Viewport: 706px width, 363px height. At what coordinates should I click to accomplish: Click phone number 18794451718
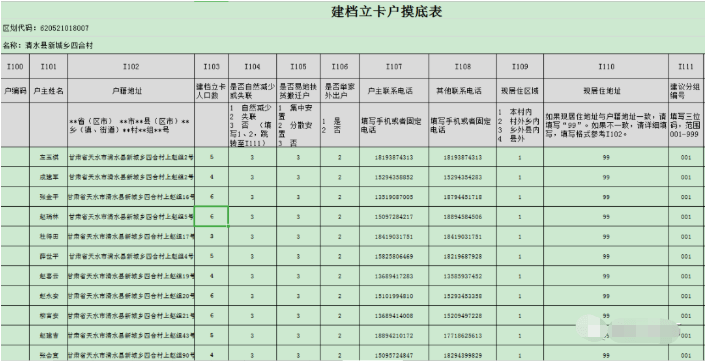pos(463,197)
